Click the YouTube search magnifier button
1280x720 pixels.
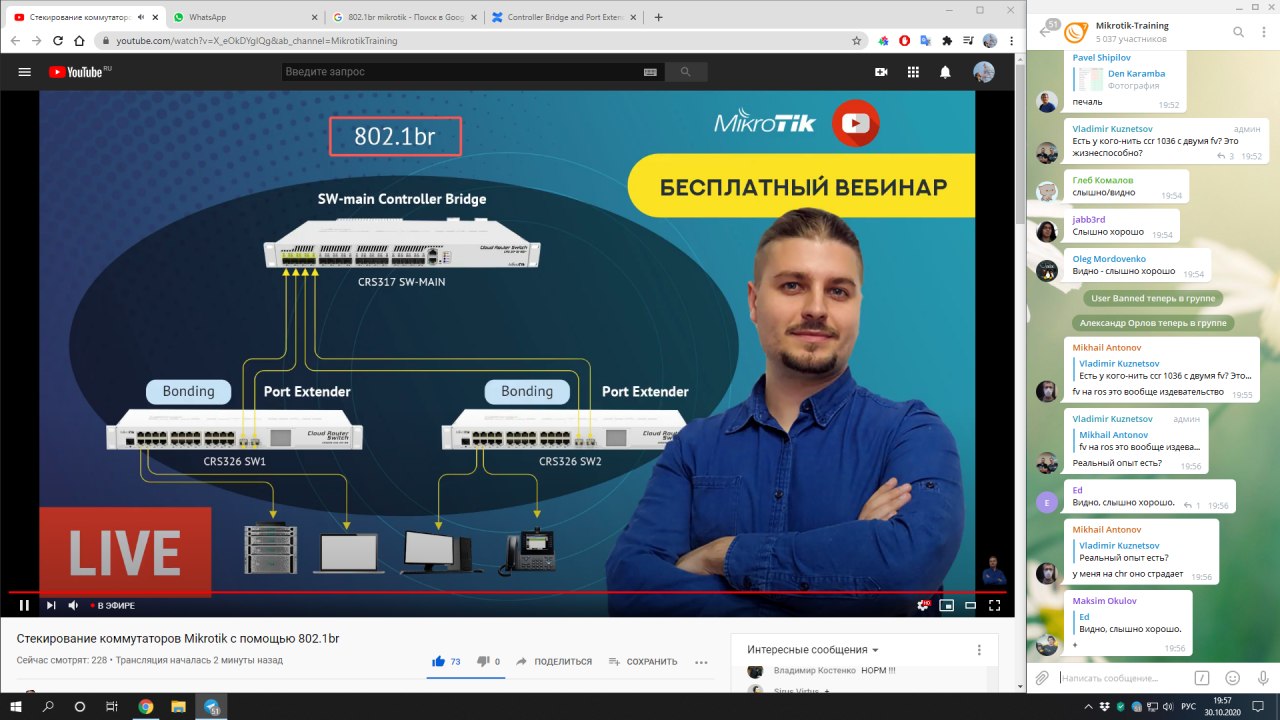(x=685, y=72)
